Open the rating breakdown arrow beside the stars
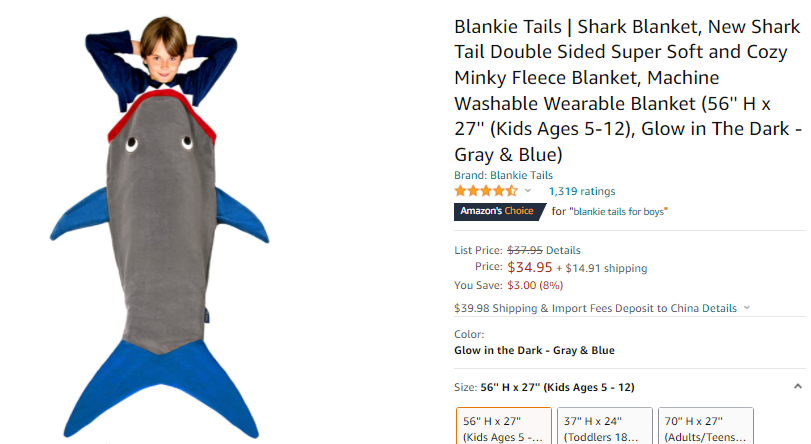 (528, 191)
